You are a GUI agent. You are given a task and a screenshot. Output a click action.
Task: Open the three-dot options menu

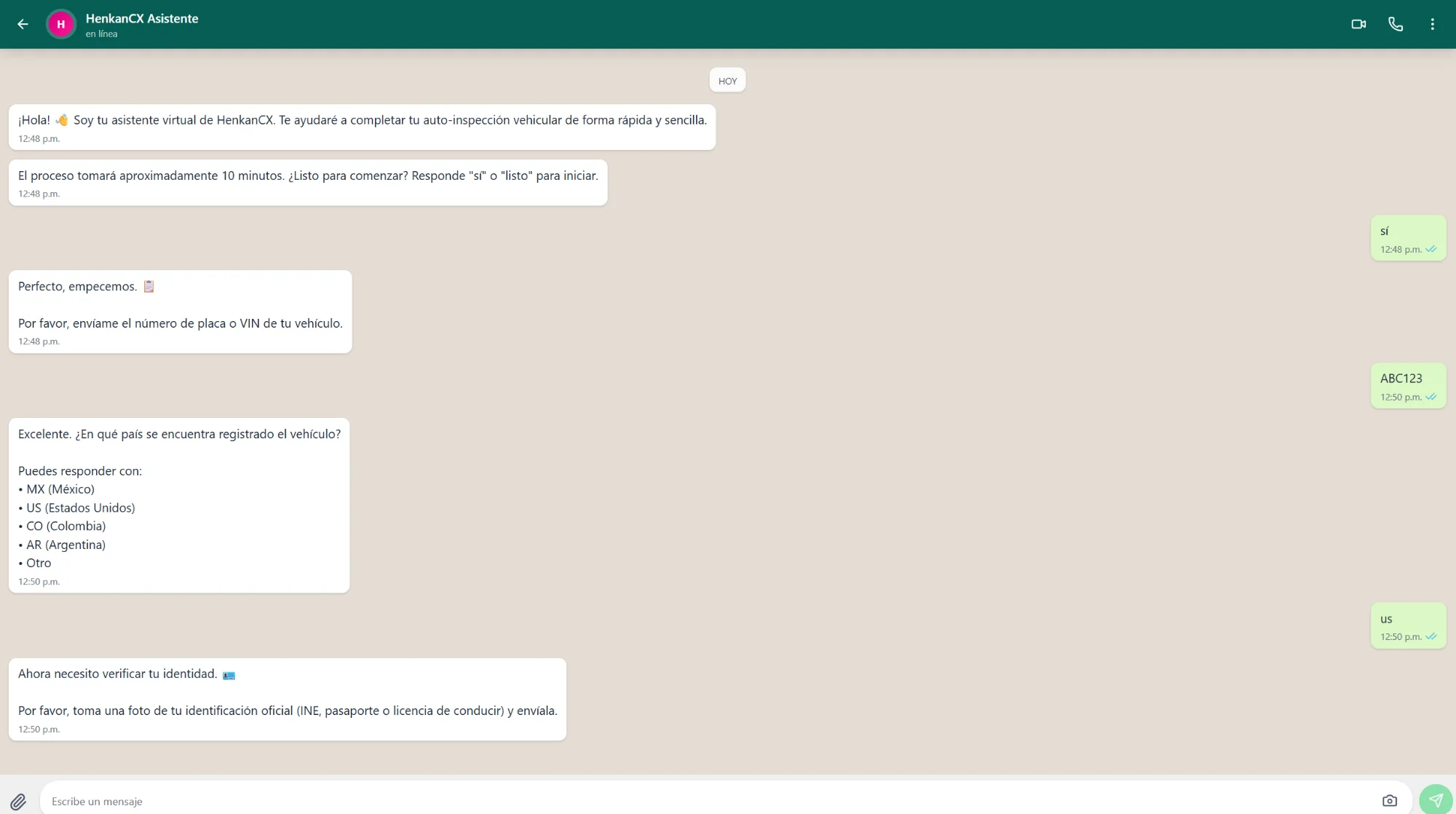pyautogui.click(x=1432, y=24)
